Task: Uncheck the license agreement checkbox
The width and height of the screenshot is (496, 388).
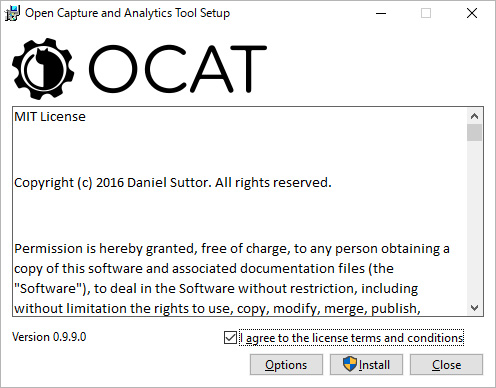Action: [230, 338]
